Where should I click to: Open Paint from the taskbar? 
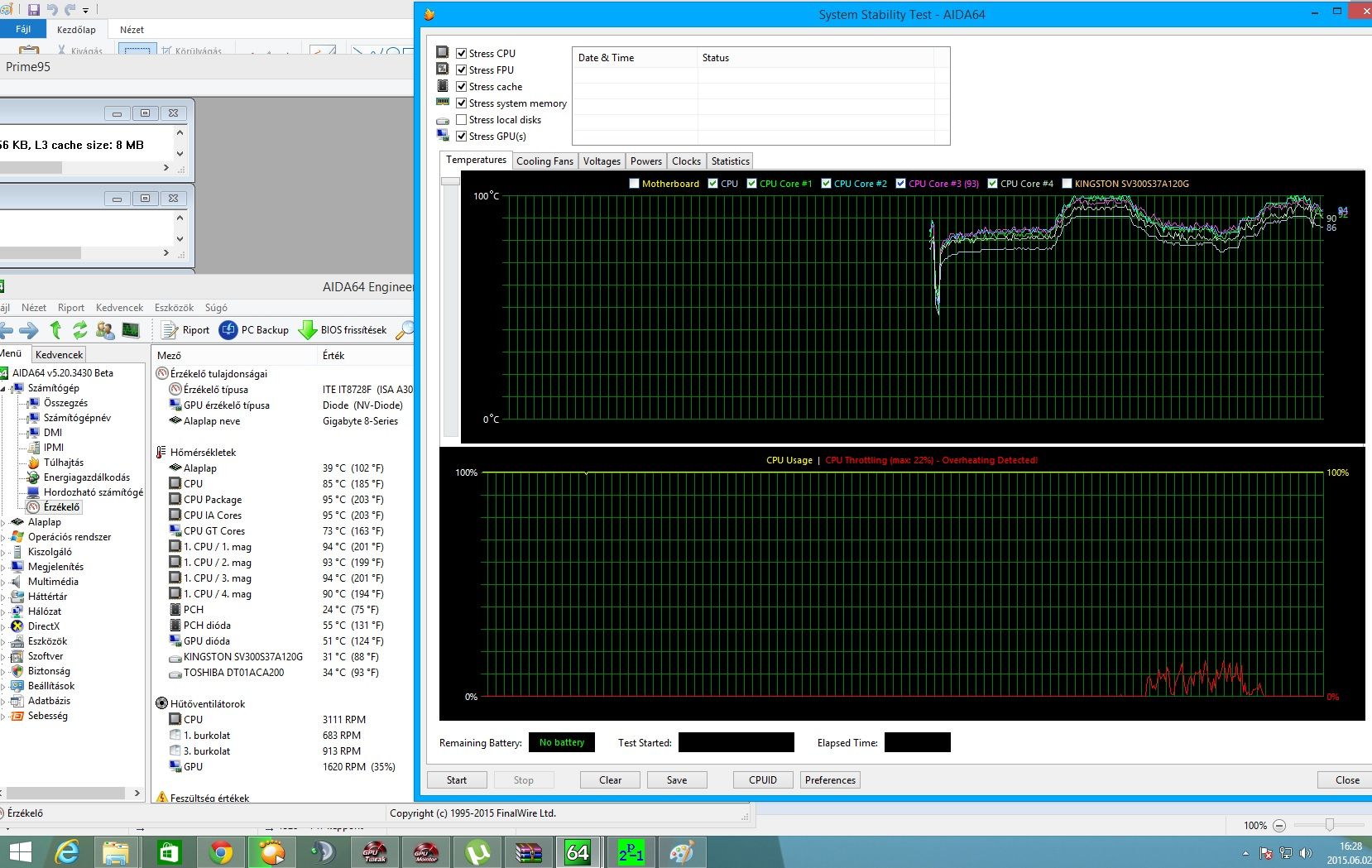coord(681,852)
